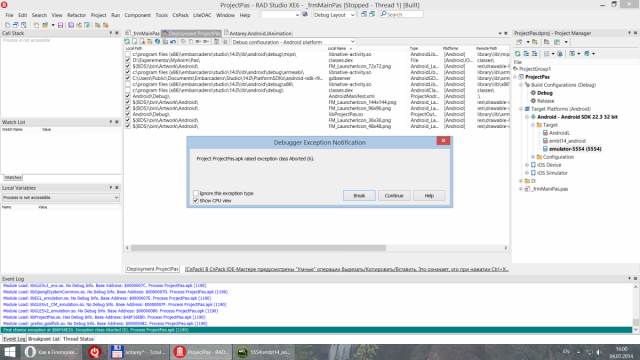Switch to the Breakpoint List tab
640x360 pixels.
[44, 339]
